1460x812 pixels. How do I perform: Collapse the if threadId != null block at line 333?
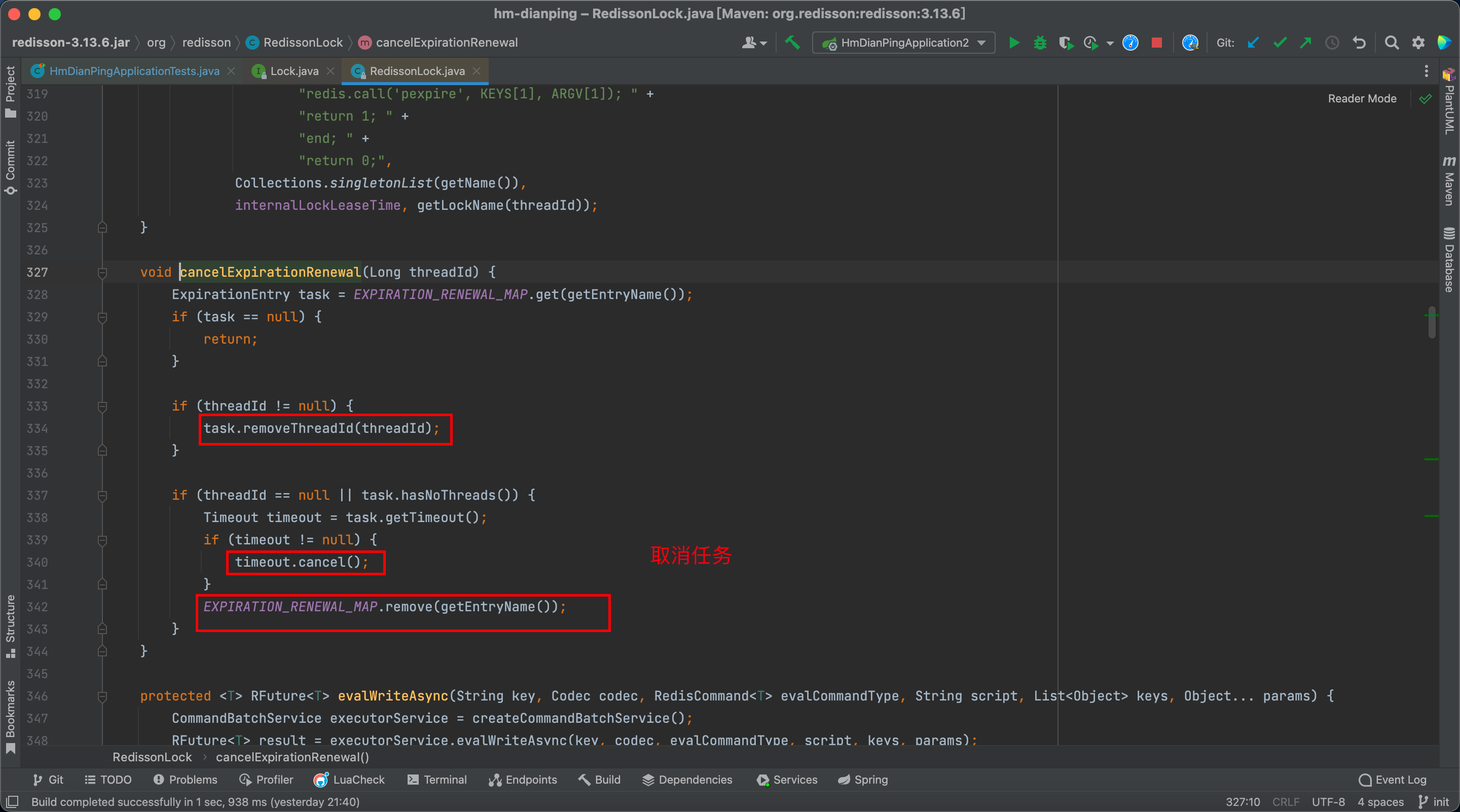coord(102,407)
